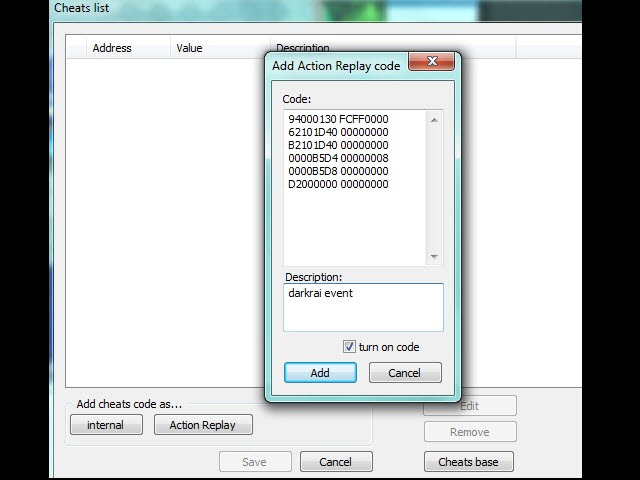Screen dimensions: 640x480
Task: Cancel the Add Action Replay dialog
Action: [x=405, y=373]
